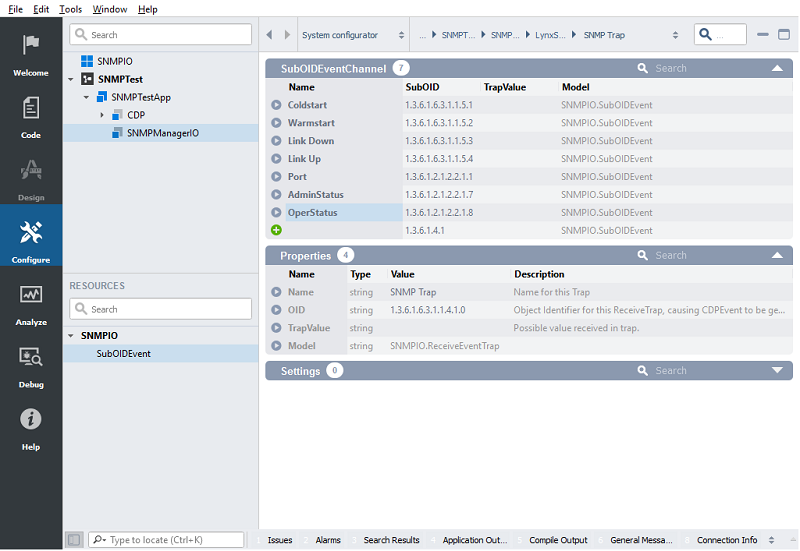Screen dimensions: 800x551
Task: Open the Tools menu
Action: click(x=70, y=9)
